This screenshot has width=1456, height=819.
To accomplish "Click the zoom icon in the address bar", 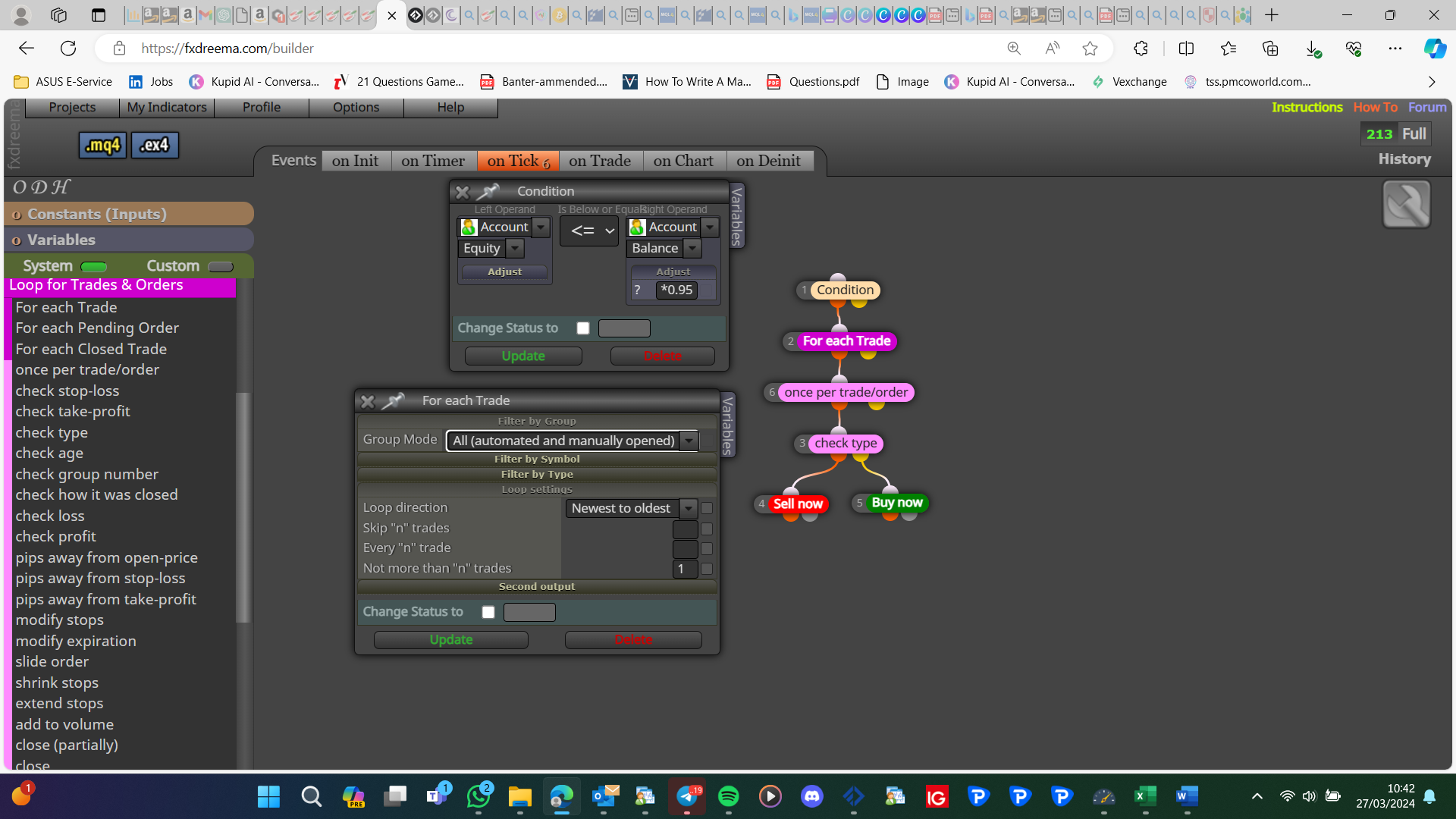I will 1014,49.
